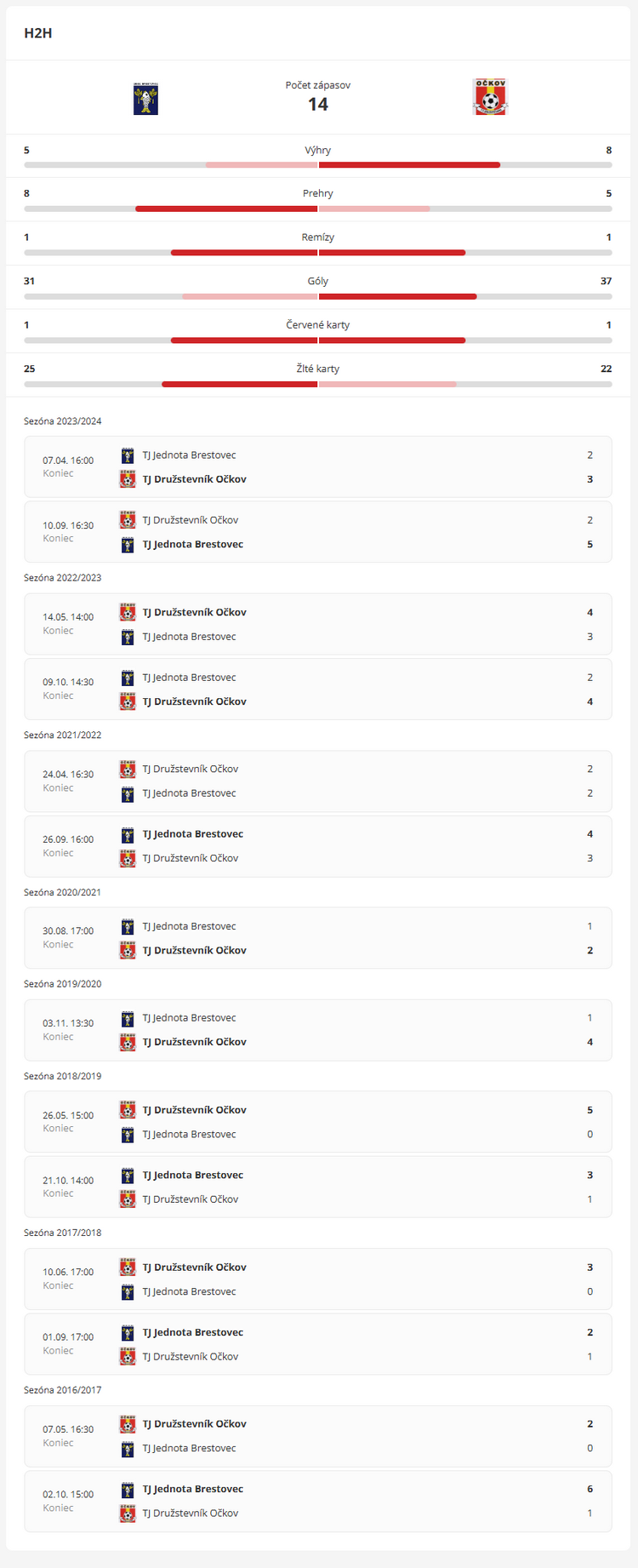
Task: Open TJ Jednota Brestovec in the 30.08. 17:00 match
Action: coord(189,926)
